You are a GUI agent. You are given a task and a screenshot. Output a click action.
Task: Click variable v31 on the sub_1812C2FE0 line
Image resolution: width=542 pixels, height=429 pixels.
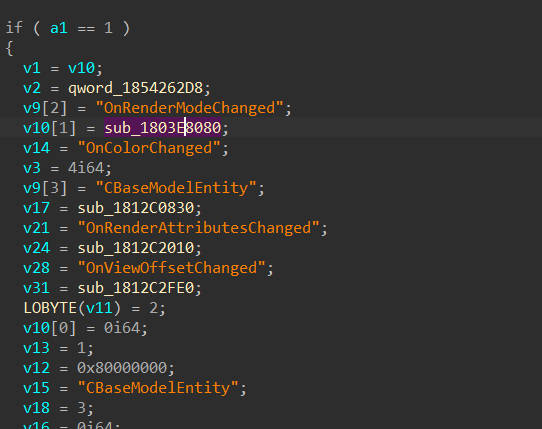point(36,288)
